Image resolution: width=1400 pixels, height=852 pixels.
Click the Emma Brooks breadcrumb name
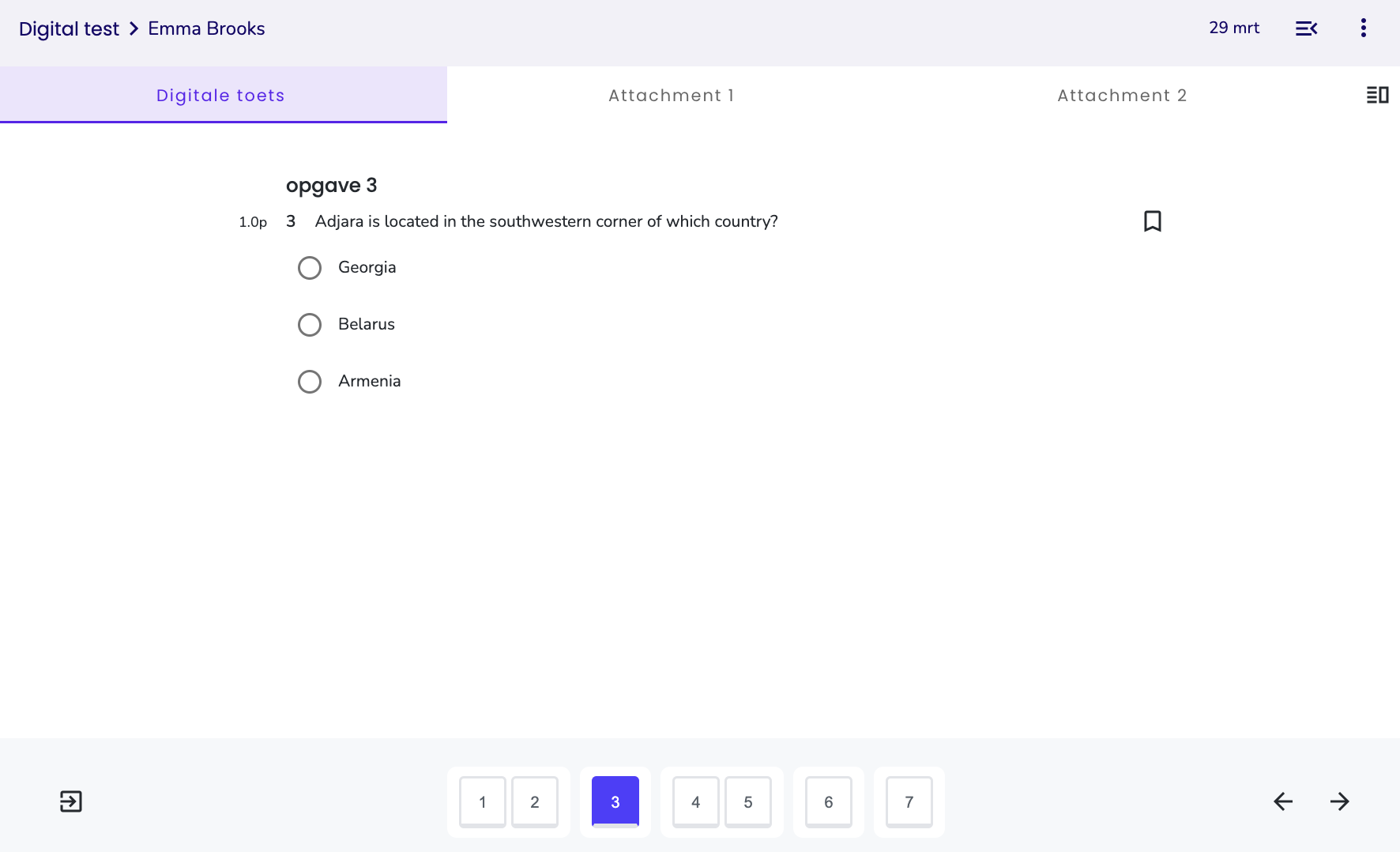[206, 28]
